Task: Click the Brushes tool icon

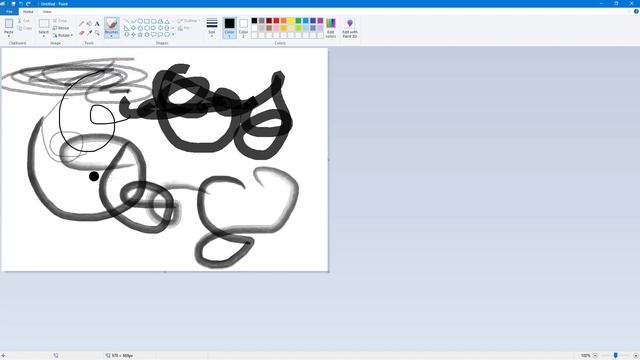Action: point(111,23)
